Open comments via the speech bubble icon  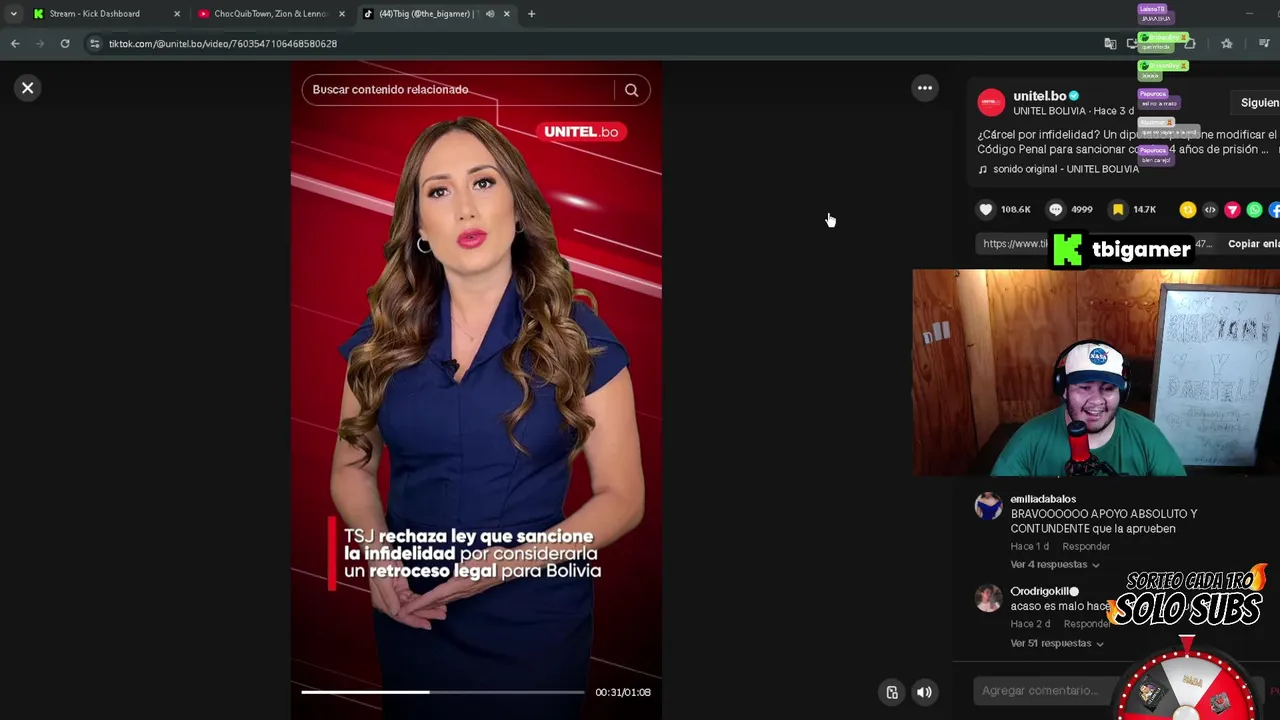pyautogui.click(x=1055, y=209)
